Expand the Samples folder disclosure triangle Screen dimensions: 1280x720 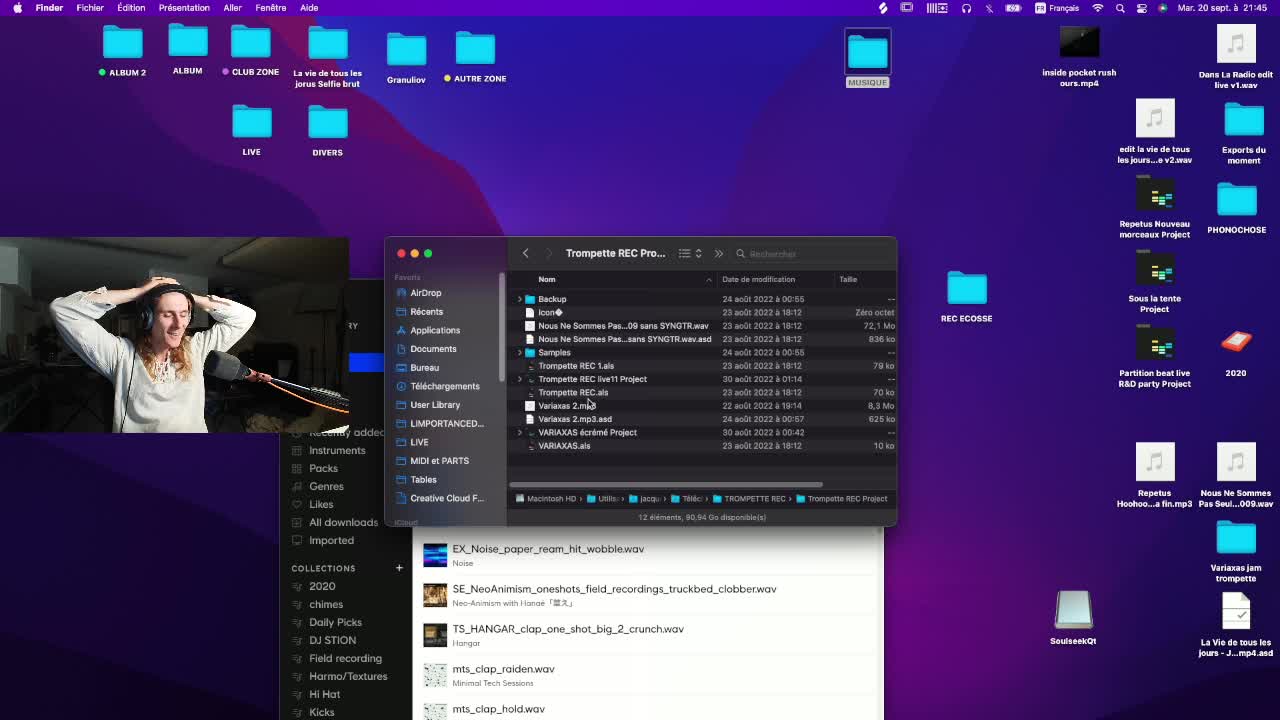tap(520, 353)
